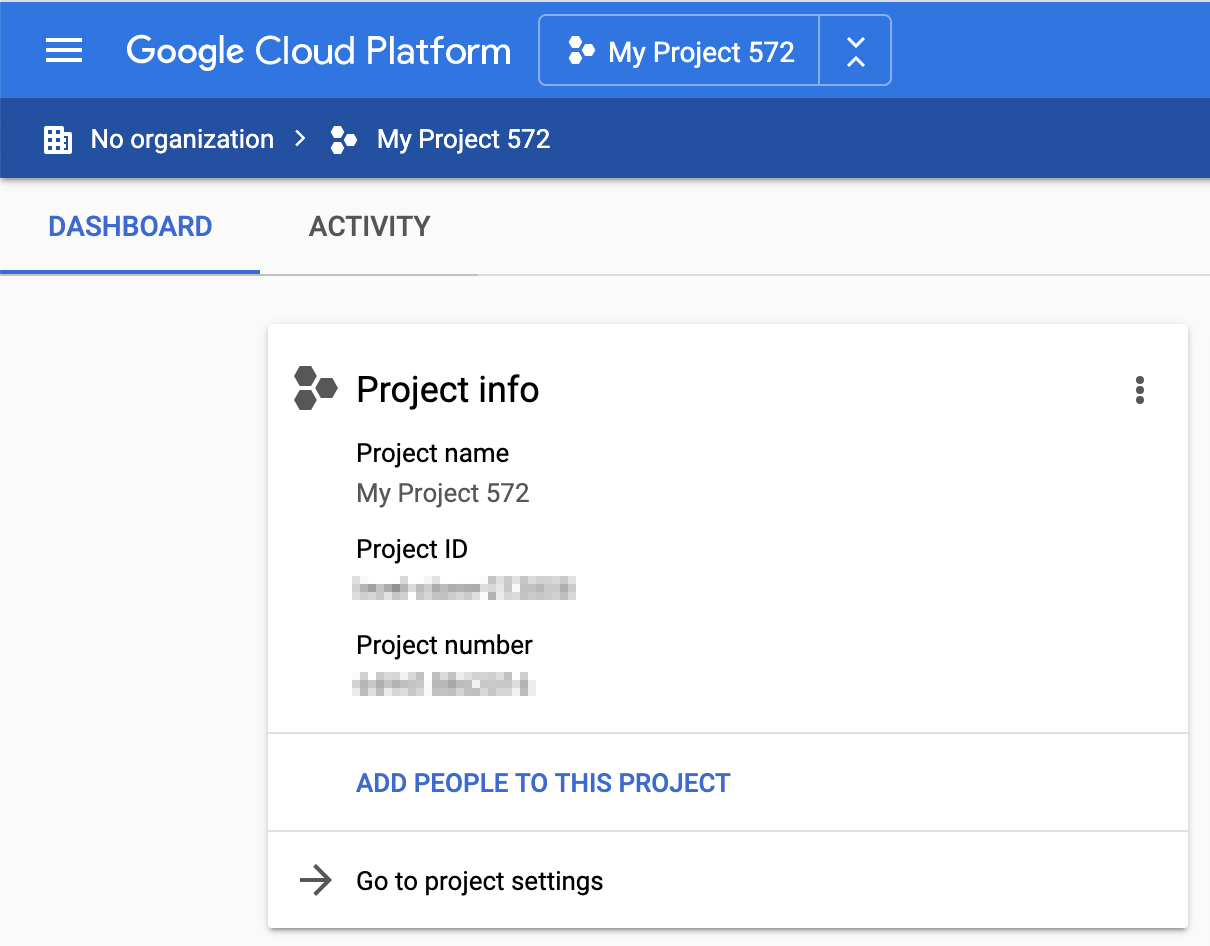Click the breadcrumb chevron separator arrow
Viewport: 1210px width, 946px height.
click(301, 139)
